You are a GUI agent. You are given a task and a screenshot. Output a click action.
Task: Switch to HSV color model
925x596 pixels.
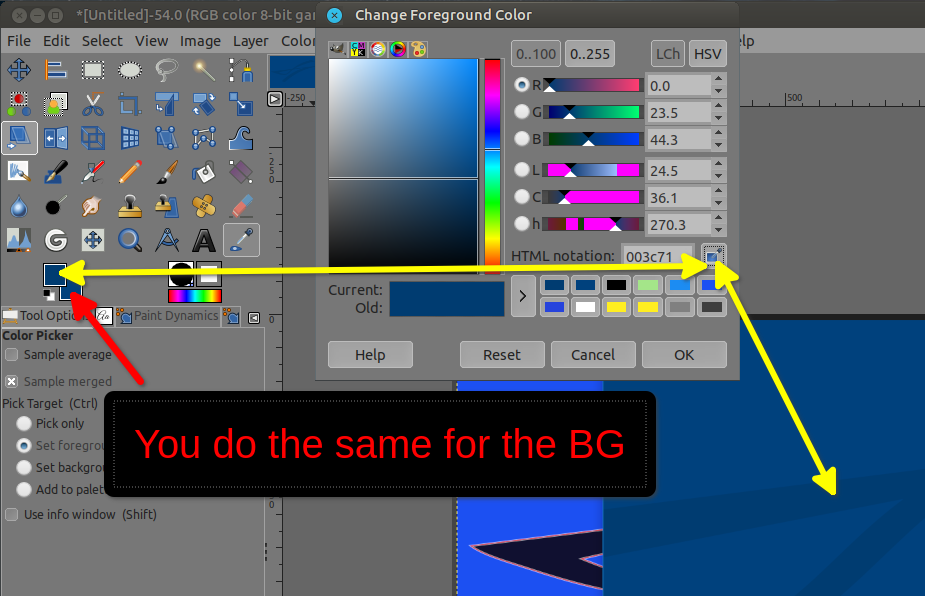click(x=707, y=54)
